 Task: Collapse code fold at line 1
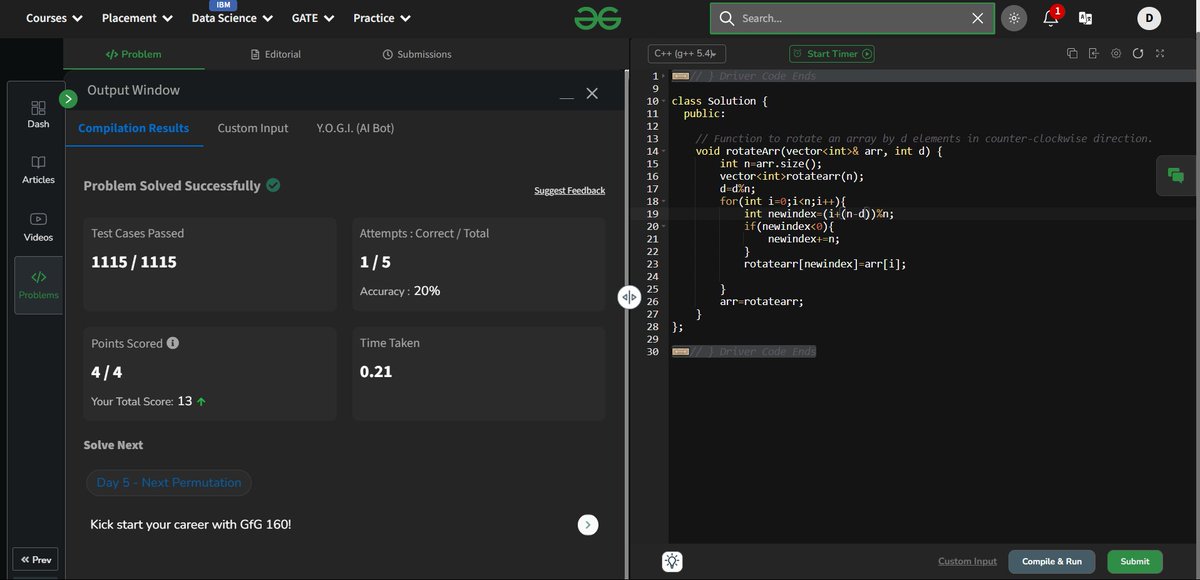click(662, 77)
